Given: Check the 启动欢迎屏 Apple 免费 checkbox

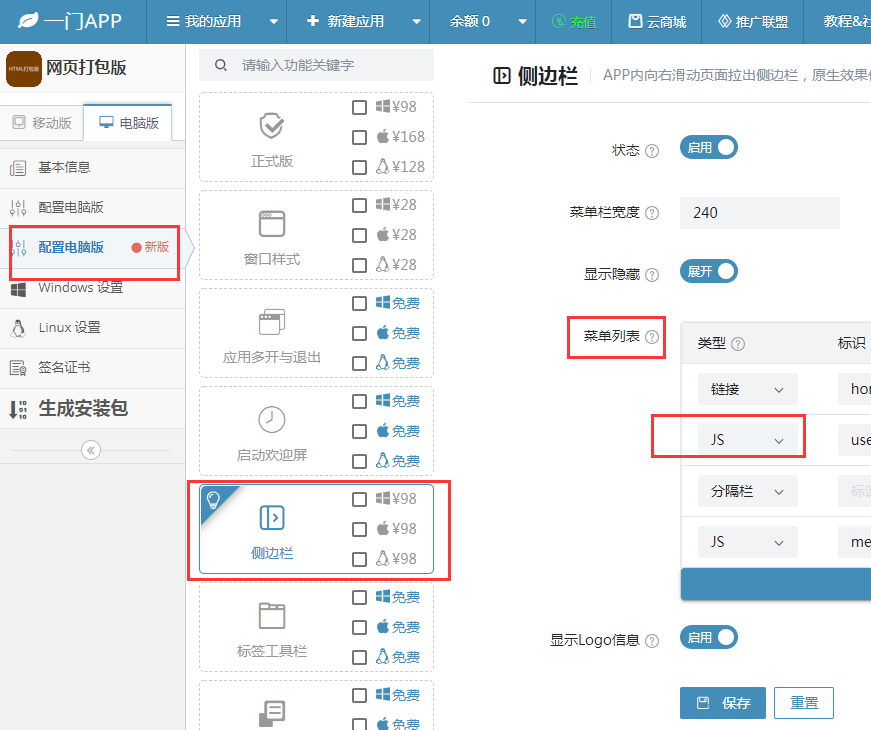Looking at the screenshot, I should click(x=359, y=432).
